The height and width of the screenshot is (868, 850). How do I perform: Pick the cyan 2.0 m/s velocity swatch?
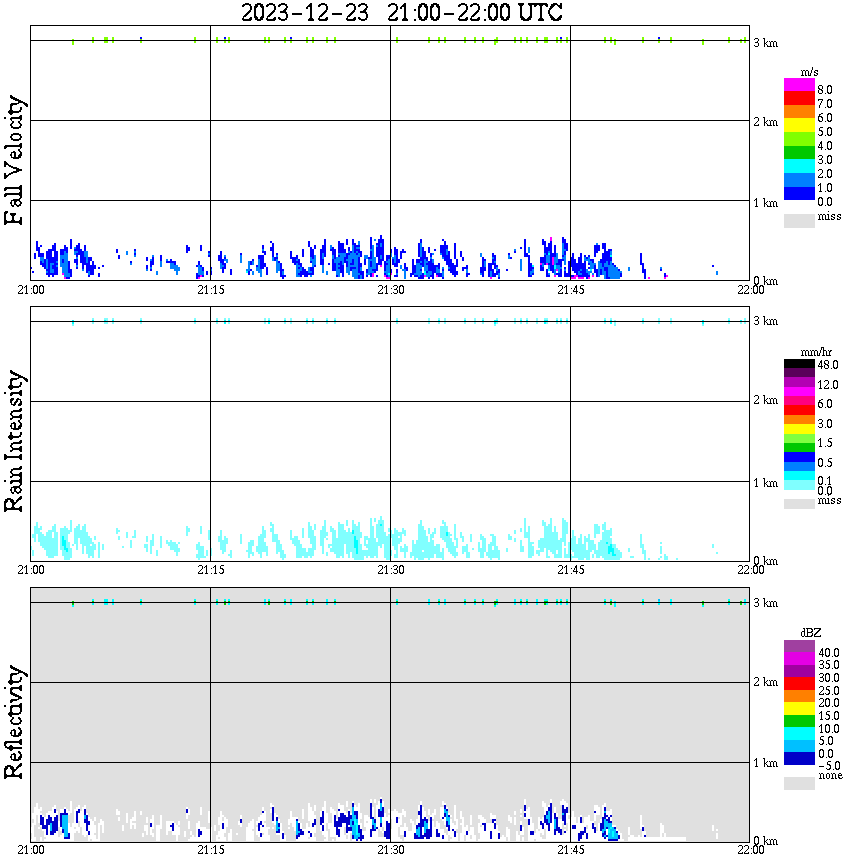coord(799,166)
